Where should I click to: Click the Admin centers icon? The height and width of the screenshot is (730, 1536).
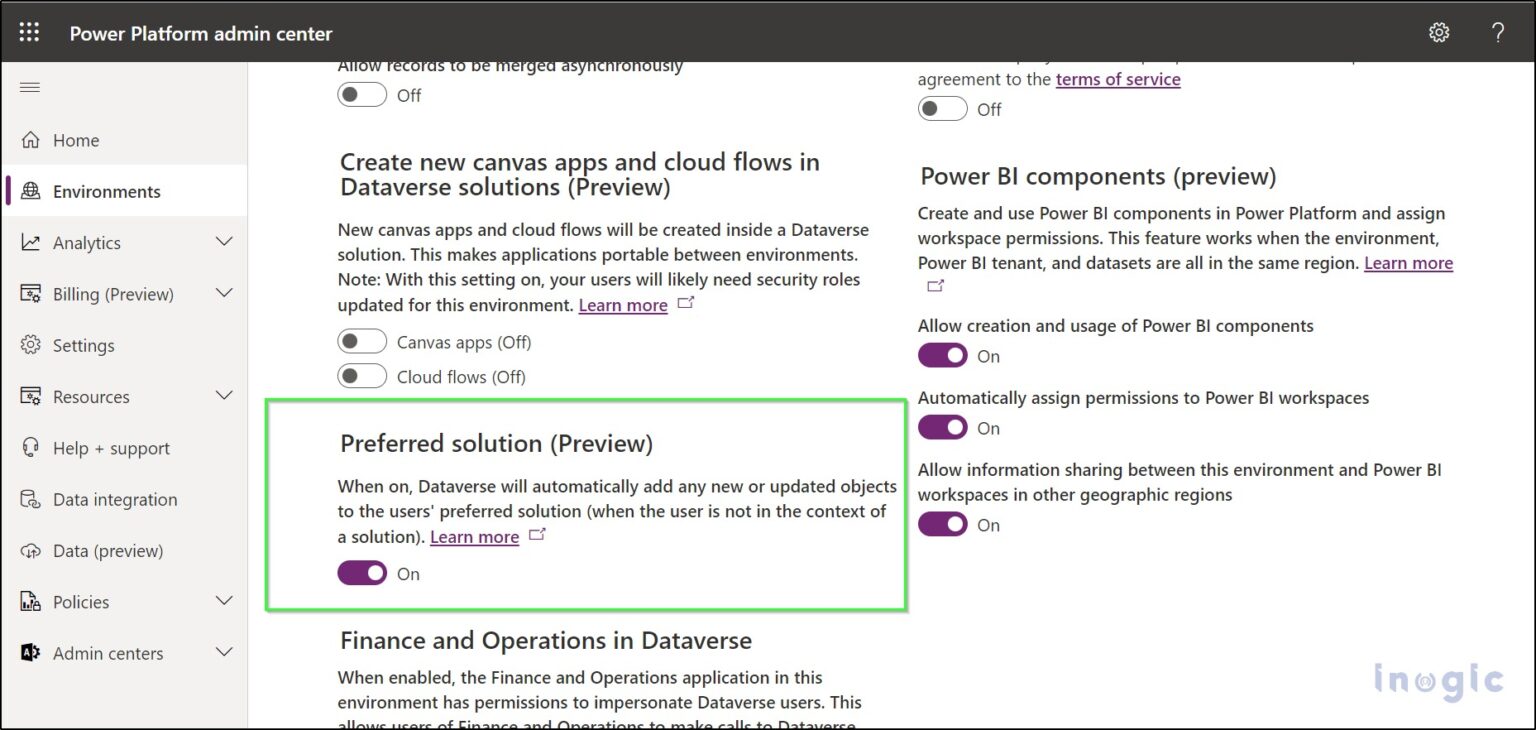point(30,652)
